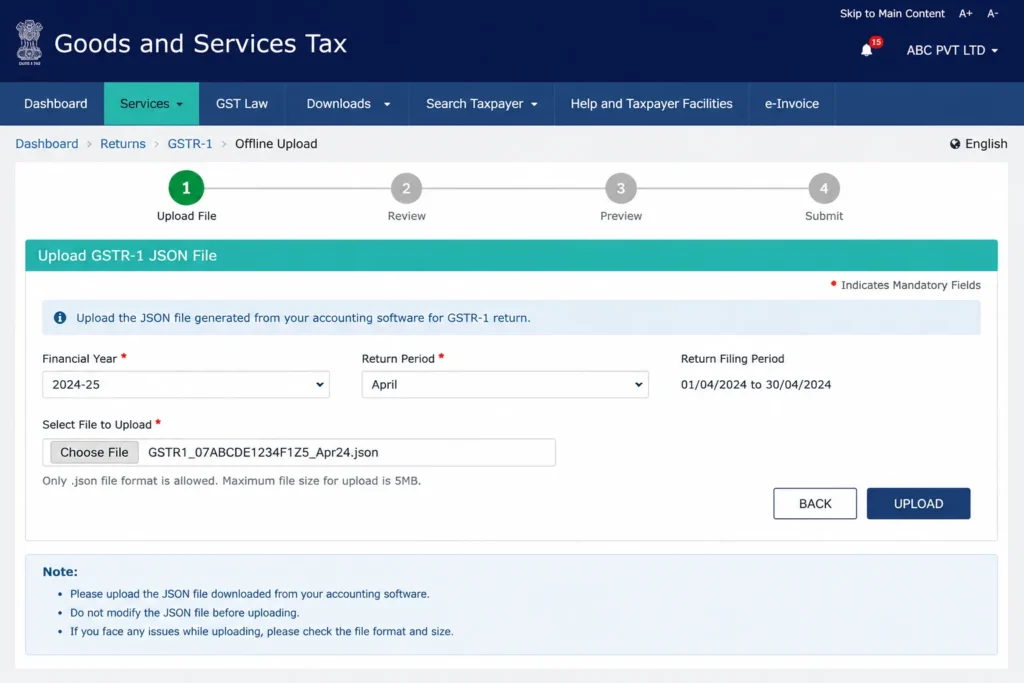Click the globe icon beside English

point(955,144)
